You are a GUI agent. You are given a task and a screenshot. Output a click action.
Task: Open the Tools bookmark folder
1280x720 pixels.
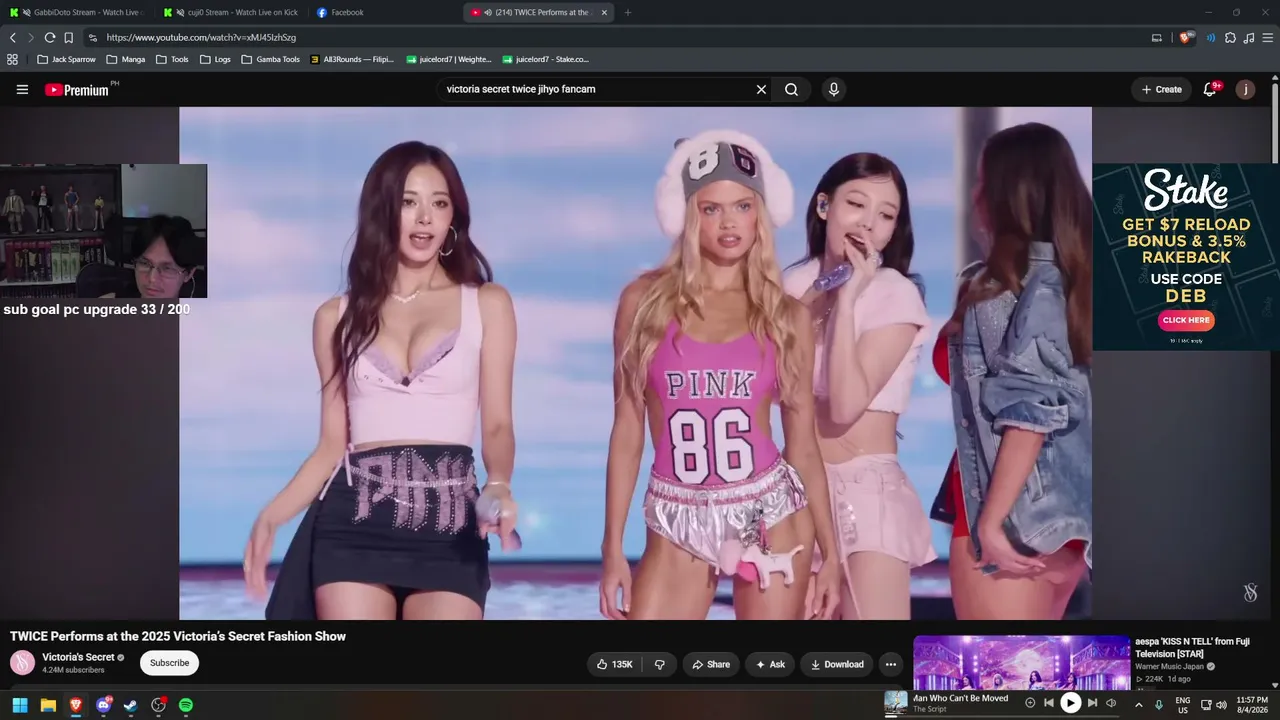pyautogui.click(x=172, y=59)
